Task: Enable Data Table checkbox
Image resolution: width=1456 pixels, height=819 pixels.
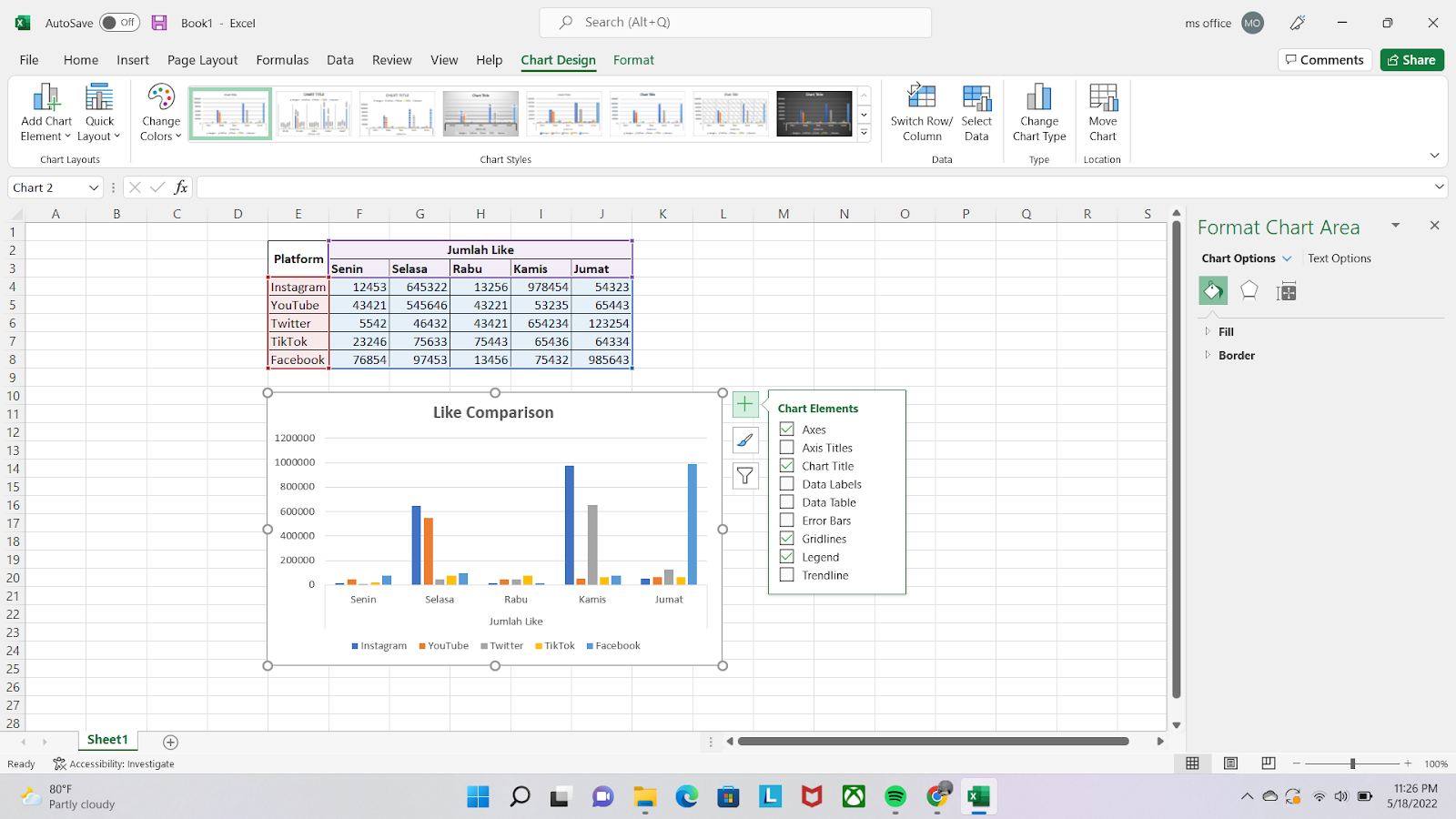Action: point(787,501)
